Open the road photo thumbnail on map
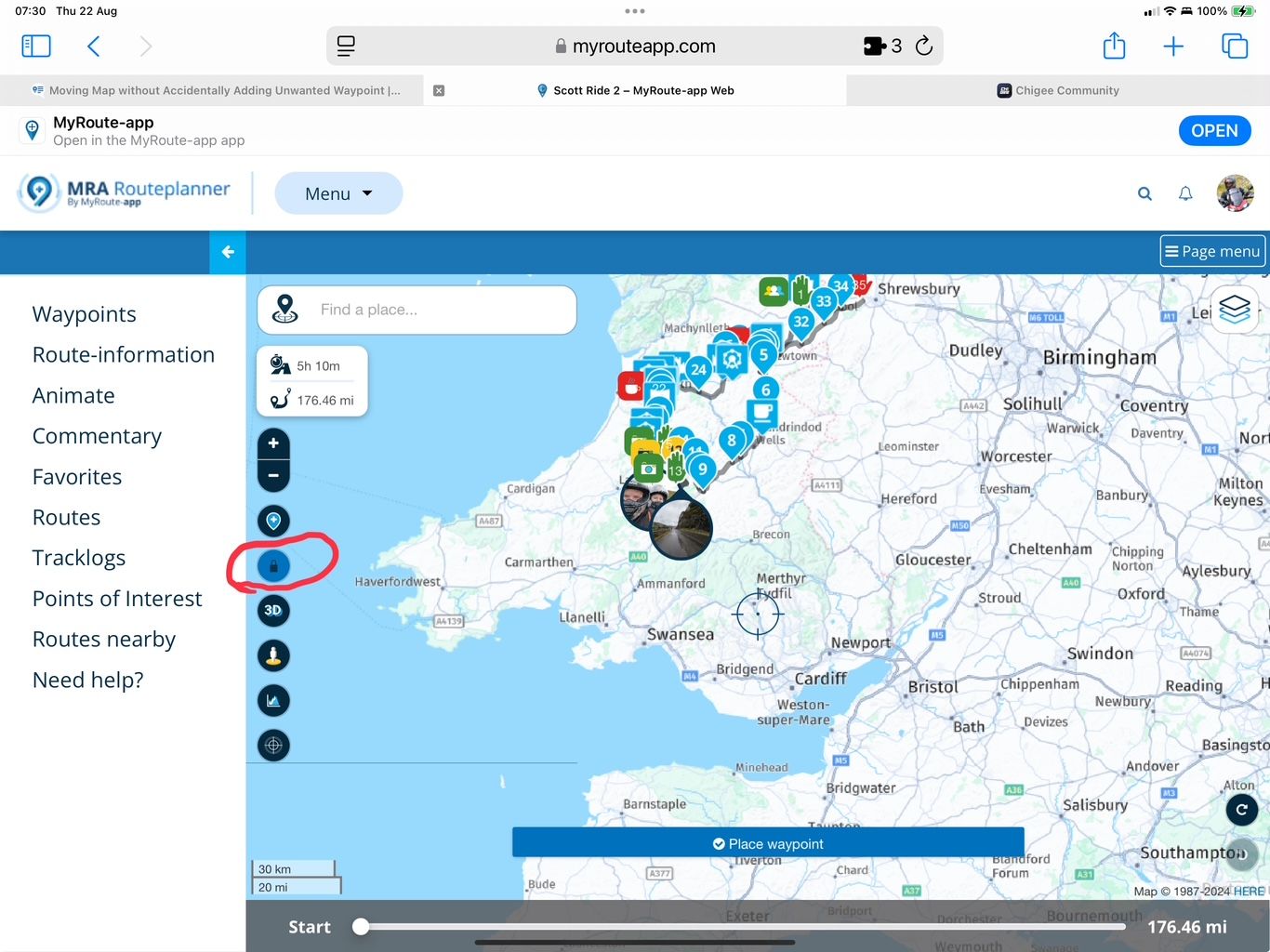This screenshot has width=1270, height=952. tap(681, 528)
